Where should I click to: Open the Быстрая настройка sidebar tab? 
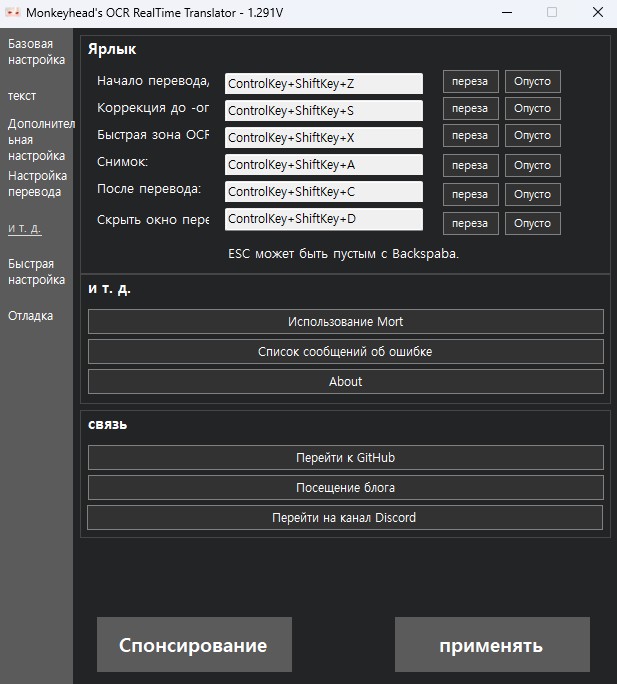(x=37, y=272)
